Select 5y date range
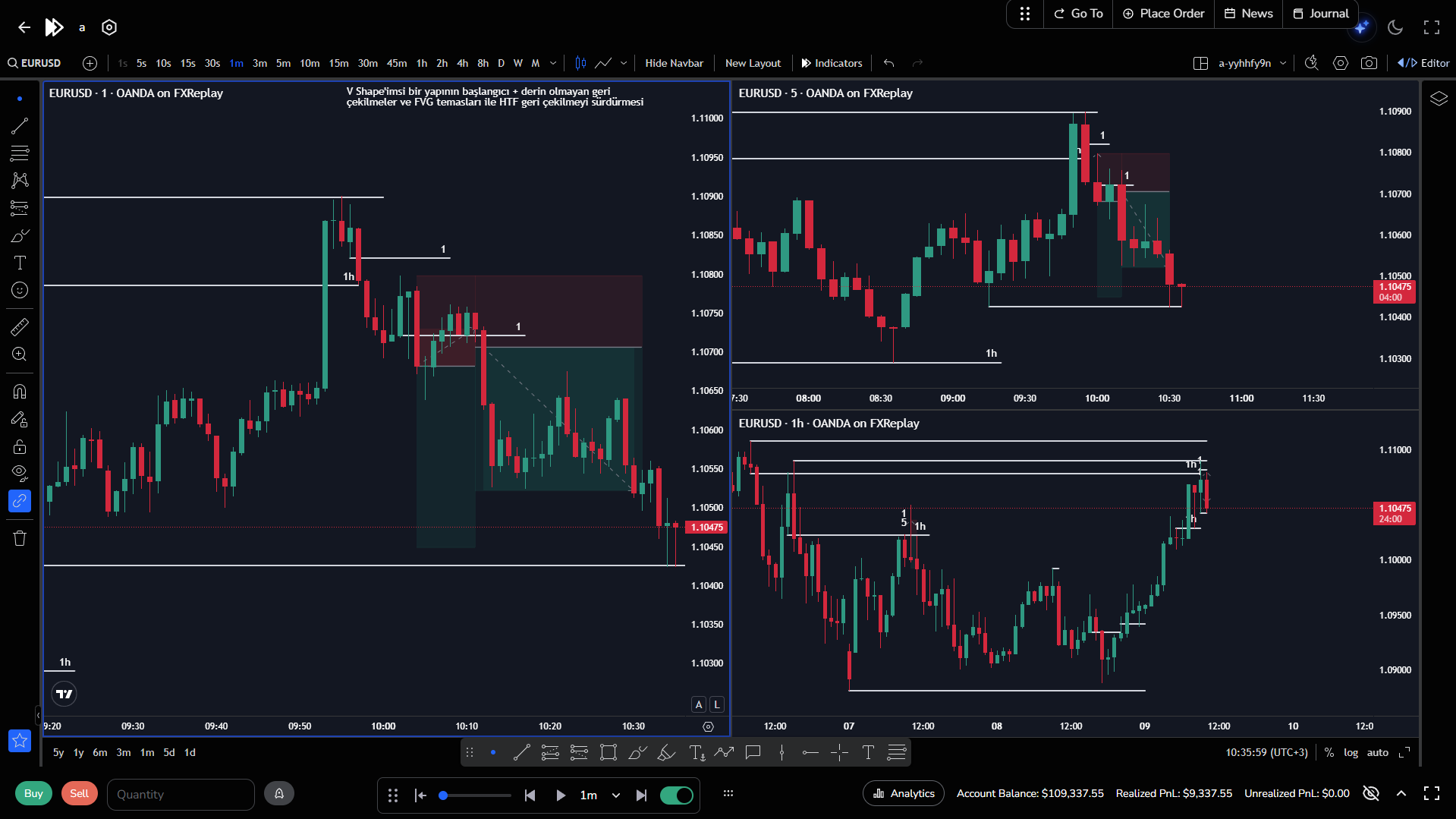Screen dimensions: 1456x819 58,752
